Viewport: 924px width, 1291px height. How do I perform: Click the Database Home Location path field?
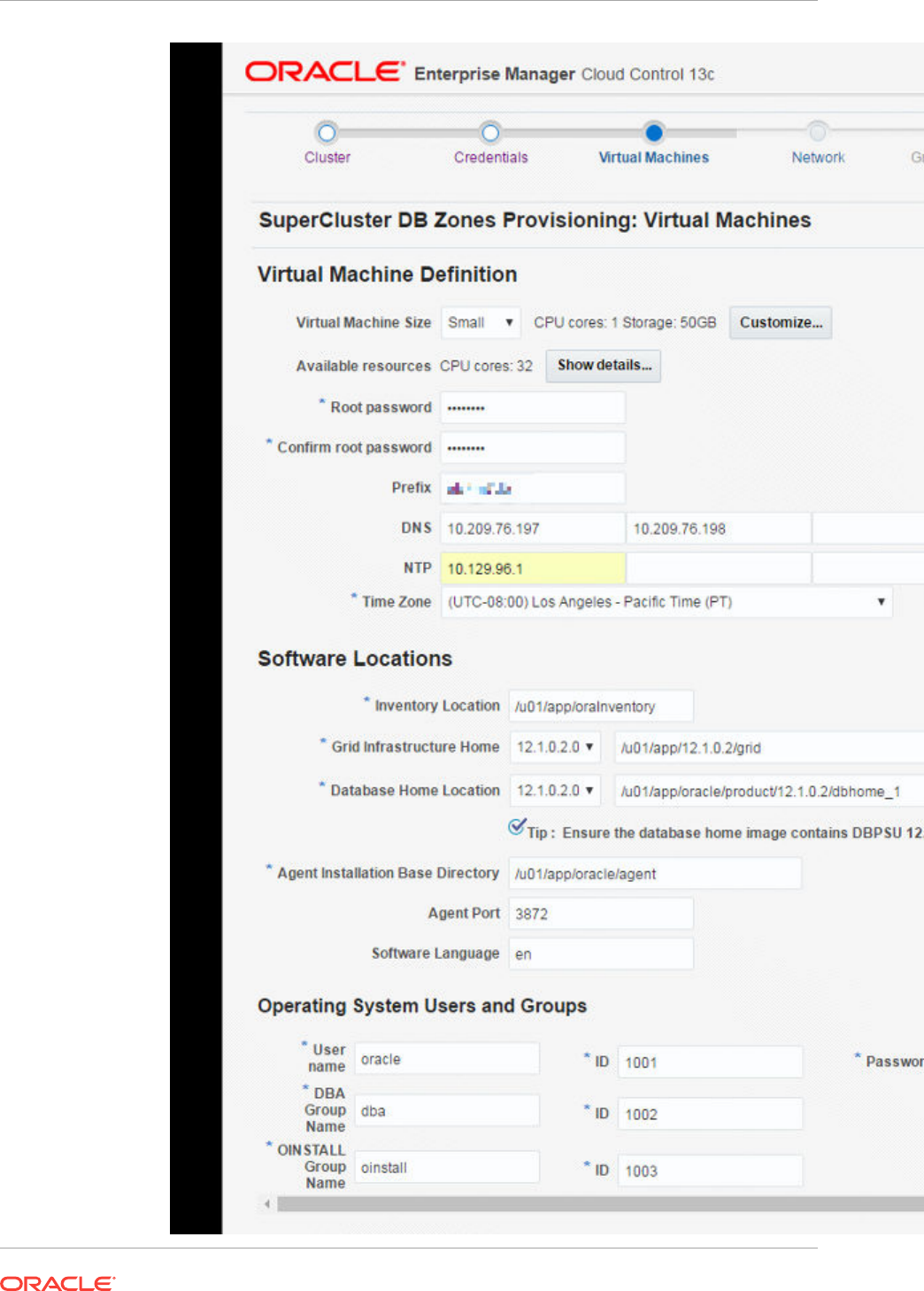(x=769, y=791)
